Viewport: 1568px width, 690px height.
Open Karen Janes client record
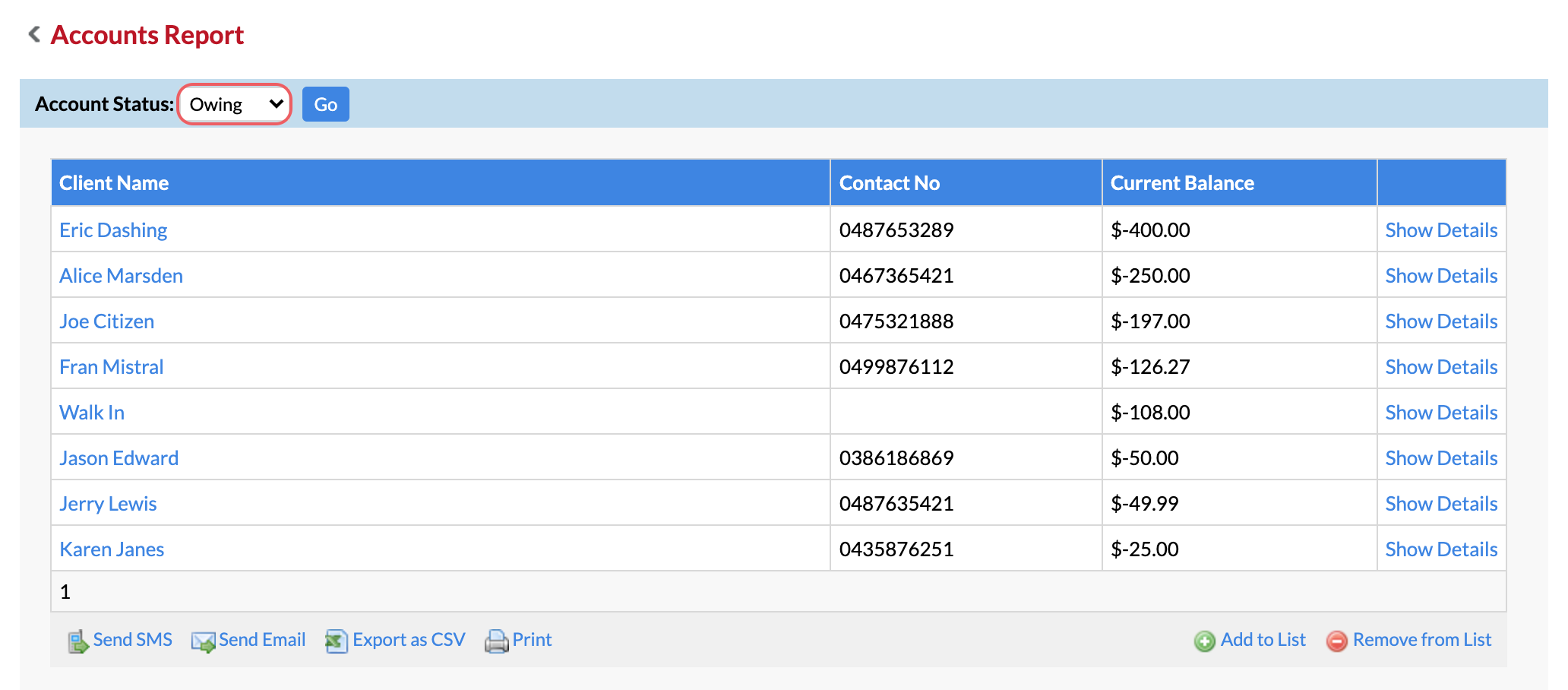[x=112, y=549]
